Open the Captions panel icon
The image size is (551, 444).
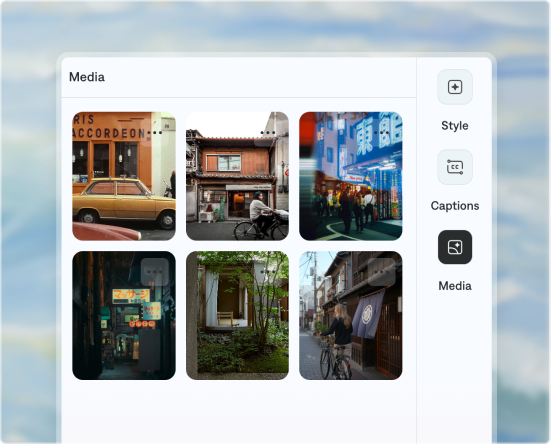pos(455,167)
